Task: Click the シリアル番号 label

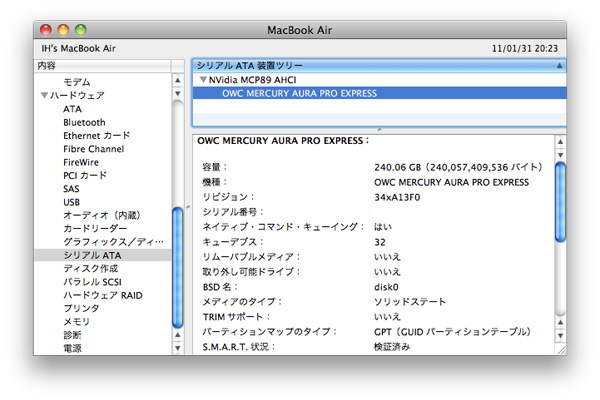Action: pyautogui.click(x=233, y=212)
